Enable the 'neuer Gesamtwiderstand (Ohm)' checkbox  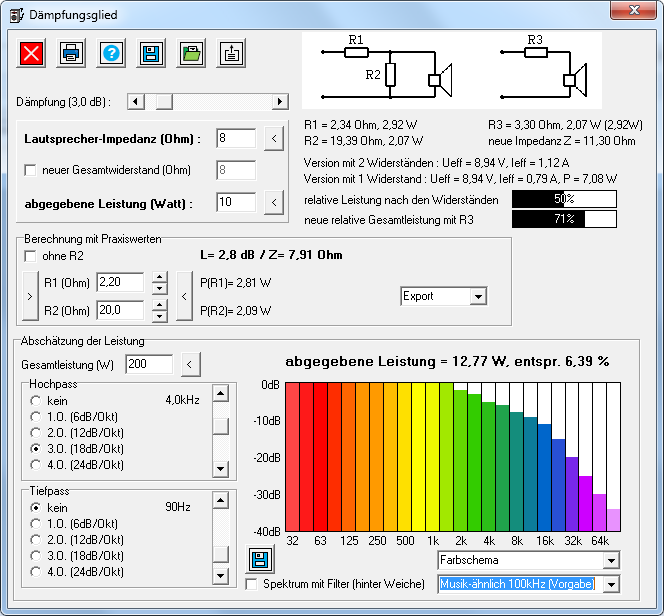(30, 170)
